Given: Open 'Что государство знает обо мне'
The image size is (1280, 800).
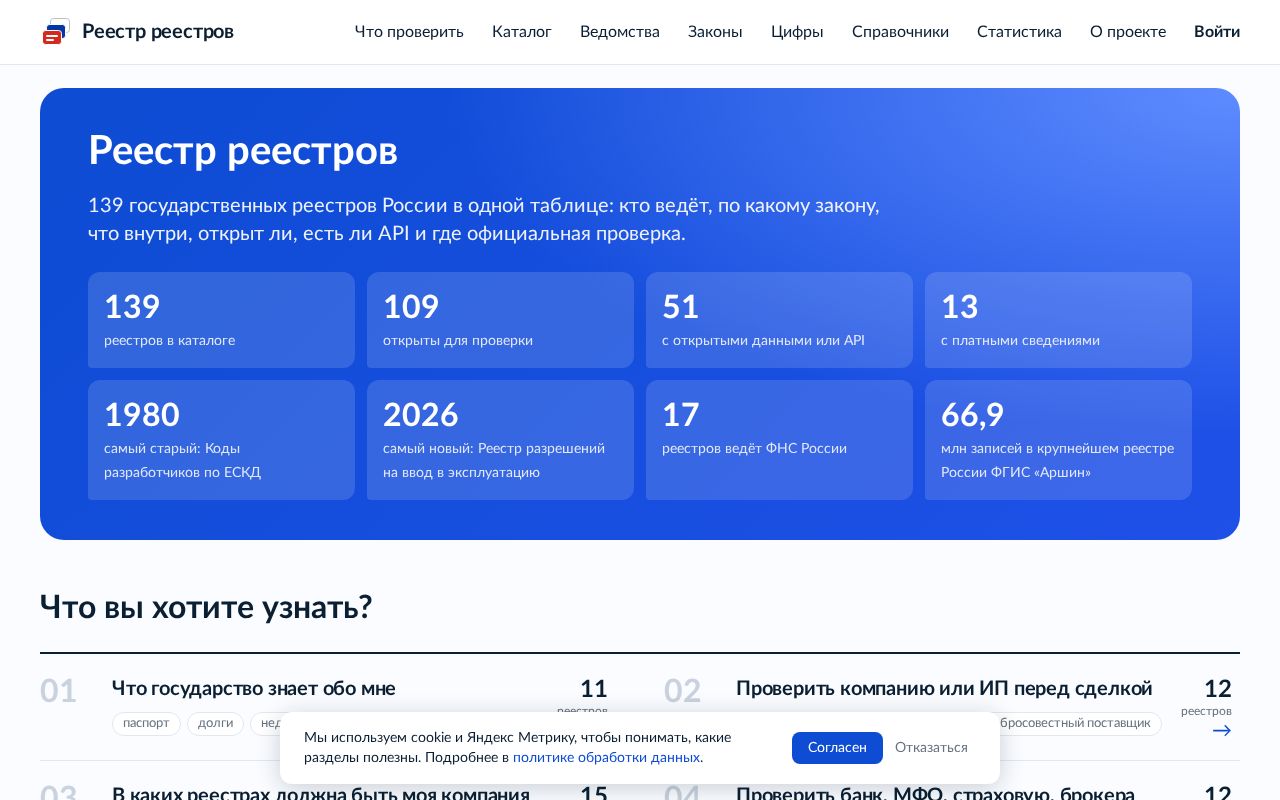Looking at the screenshot, I should (254, 689).
